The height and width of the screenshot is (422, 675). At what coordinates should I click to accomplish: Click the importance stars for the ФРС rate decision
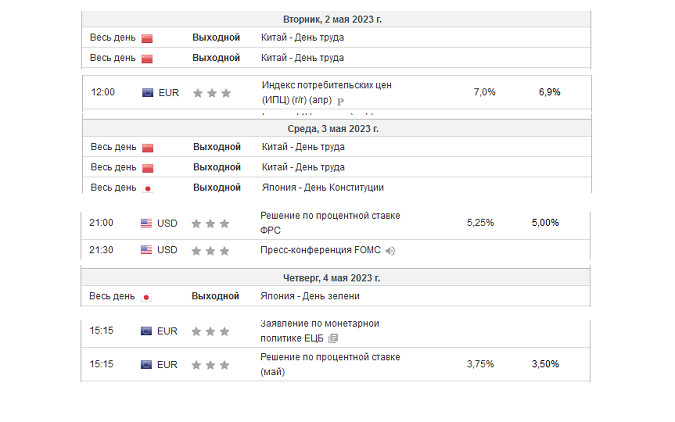211,223
